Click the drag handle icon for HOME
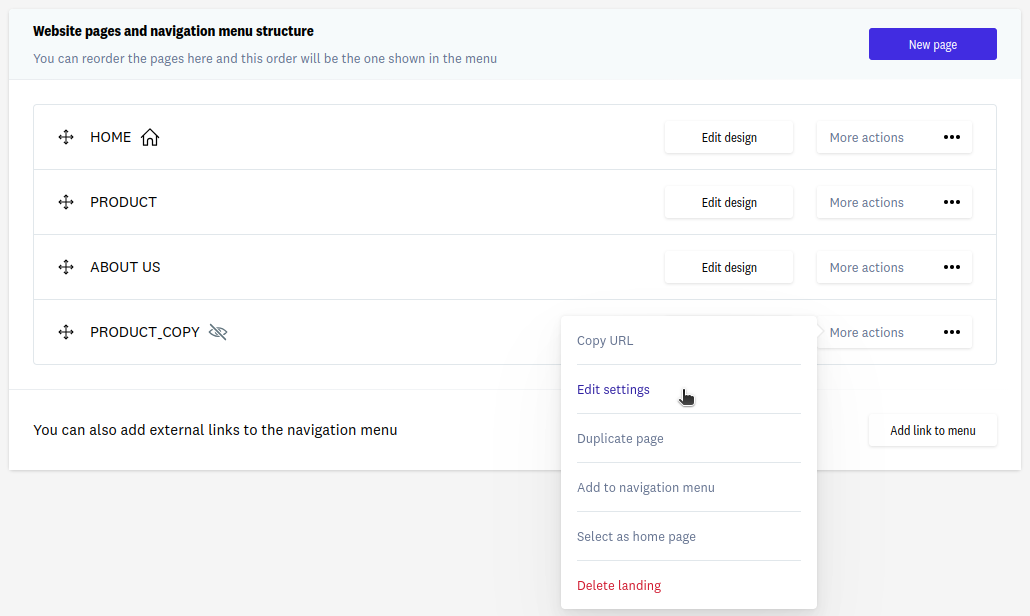Image resolution: width=1030 pixels, height=616 pixels. click(x=66, y=137)
